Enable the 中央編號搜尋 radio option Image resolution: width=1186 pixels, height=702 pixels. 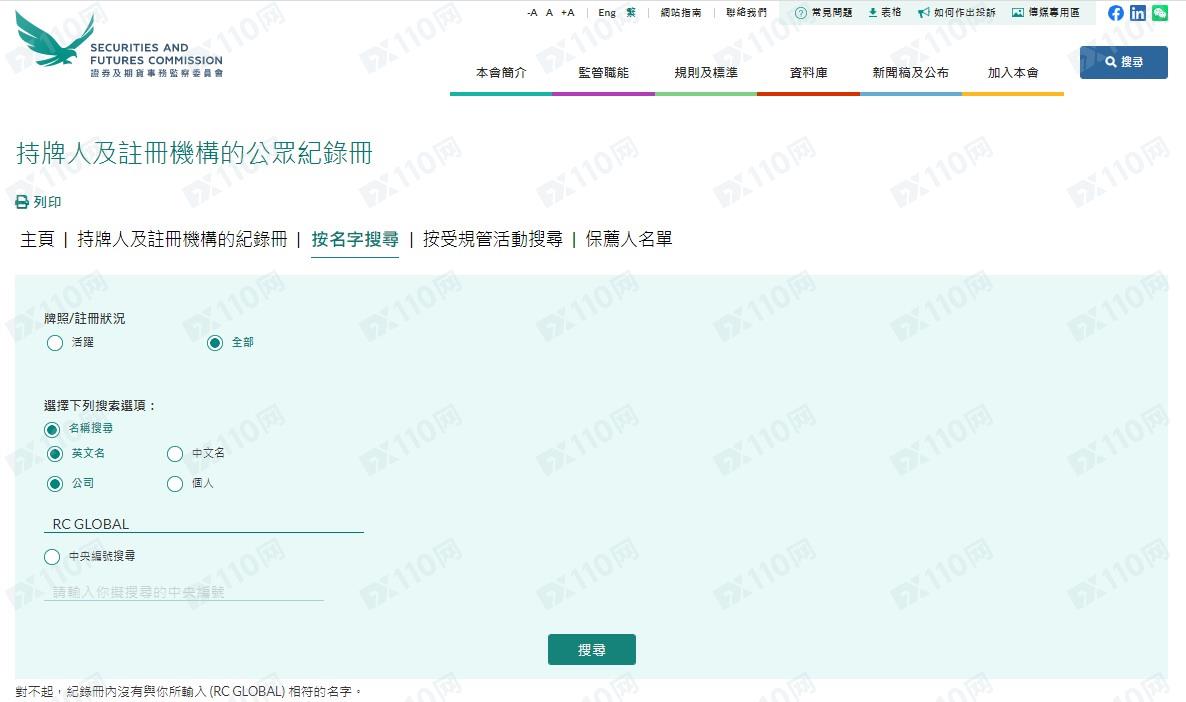click(x=52, y=557)
